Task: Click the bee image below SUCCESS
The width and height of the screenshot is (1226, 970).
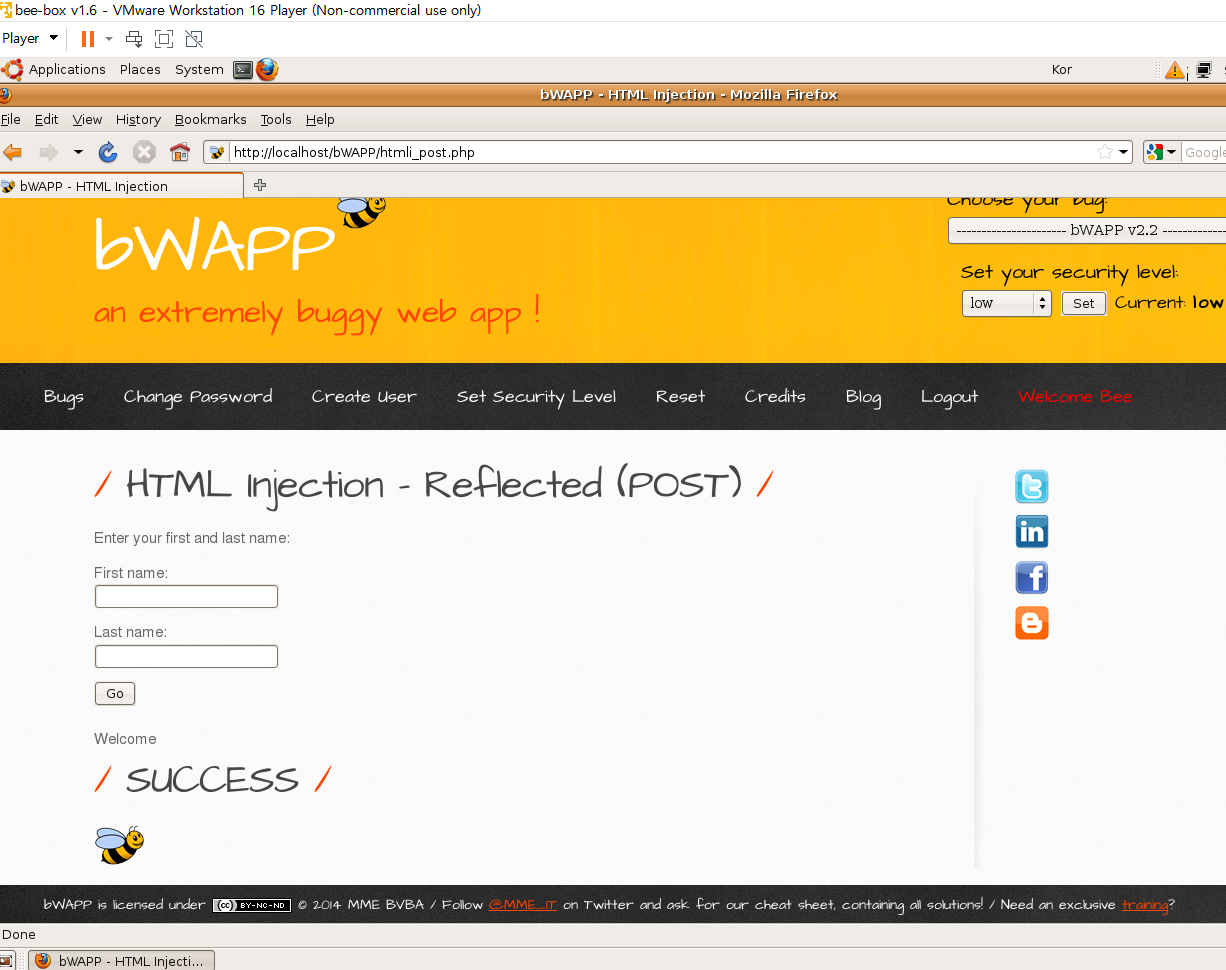Action: [x=120, y=845]
